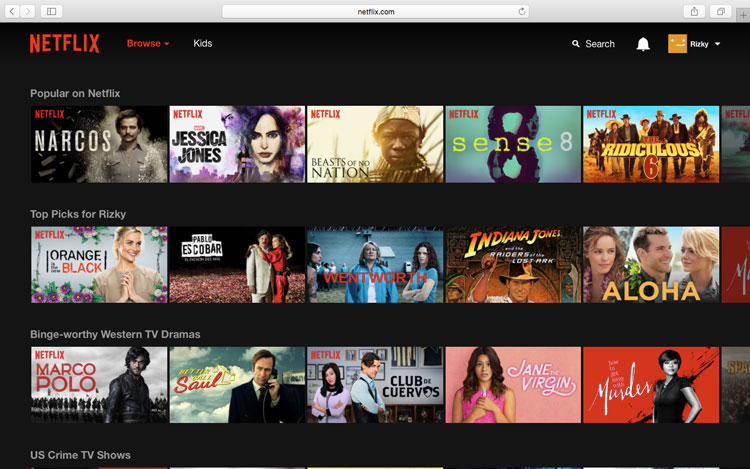The image size is (750, 469).
Task: Open the notifications bell
Action: tap(643, 44)
